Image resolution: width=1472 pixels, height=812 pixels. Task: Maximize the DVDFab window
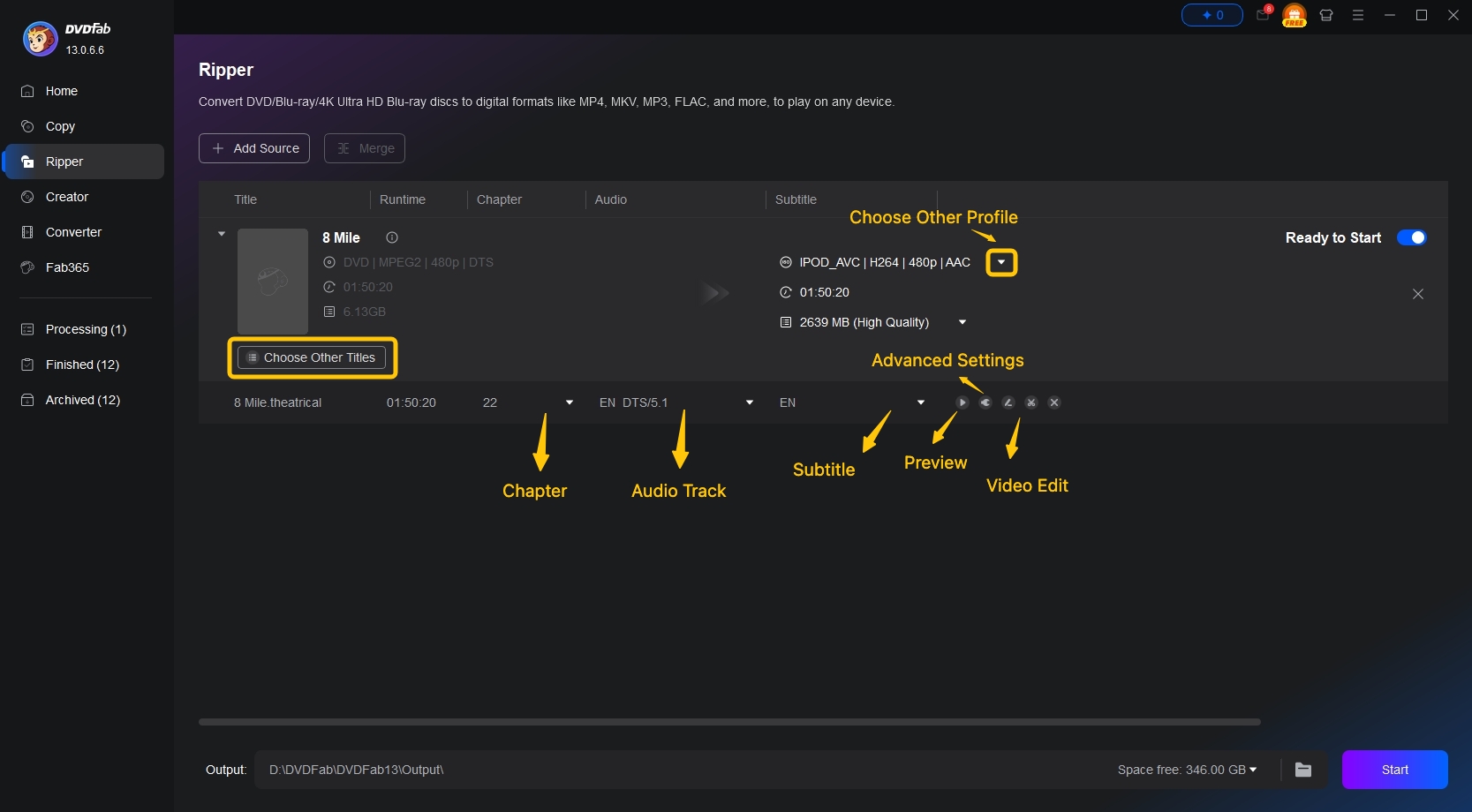pyautogui.click(x=1422, y=15)
